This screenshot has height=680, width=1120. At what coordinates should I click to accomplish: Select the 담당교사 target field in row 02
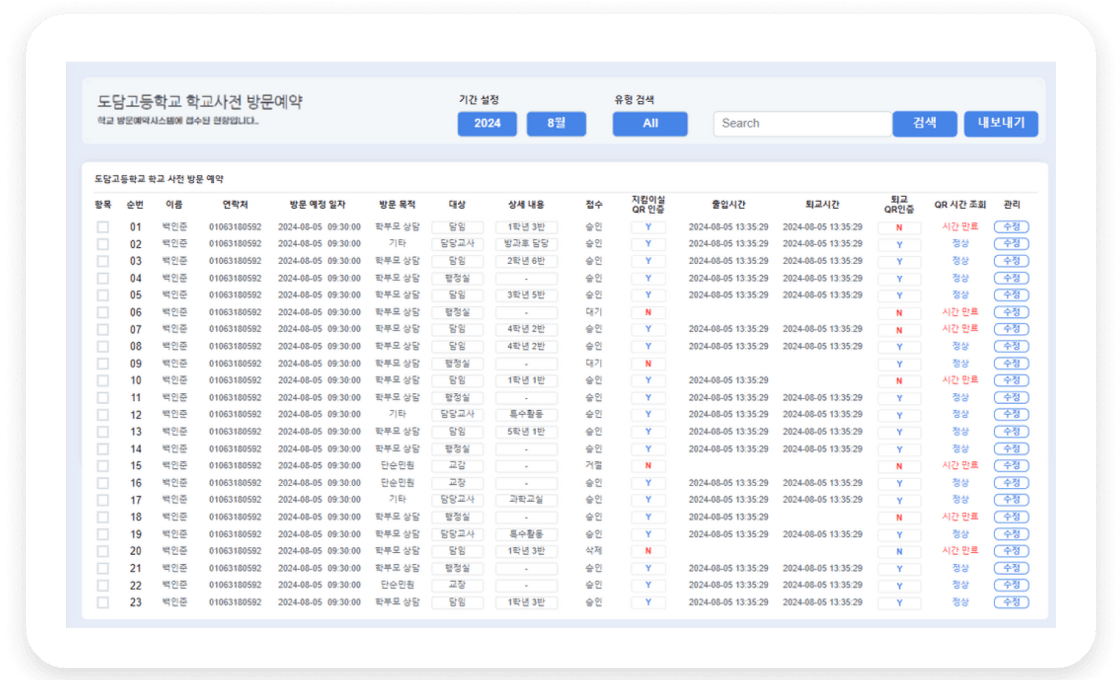tap(457, 244)
